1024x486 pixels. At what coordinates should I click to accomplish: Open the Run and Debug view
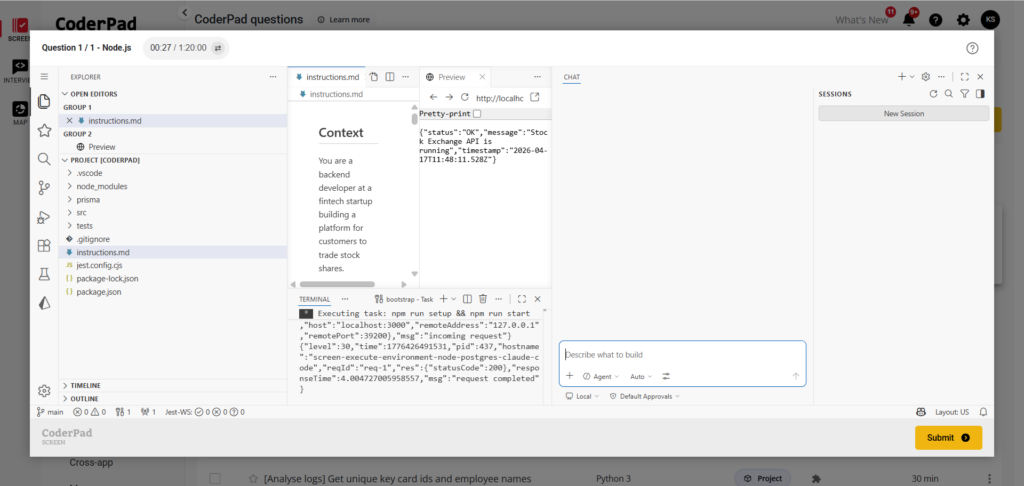(44, 217)
